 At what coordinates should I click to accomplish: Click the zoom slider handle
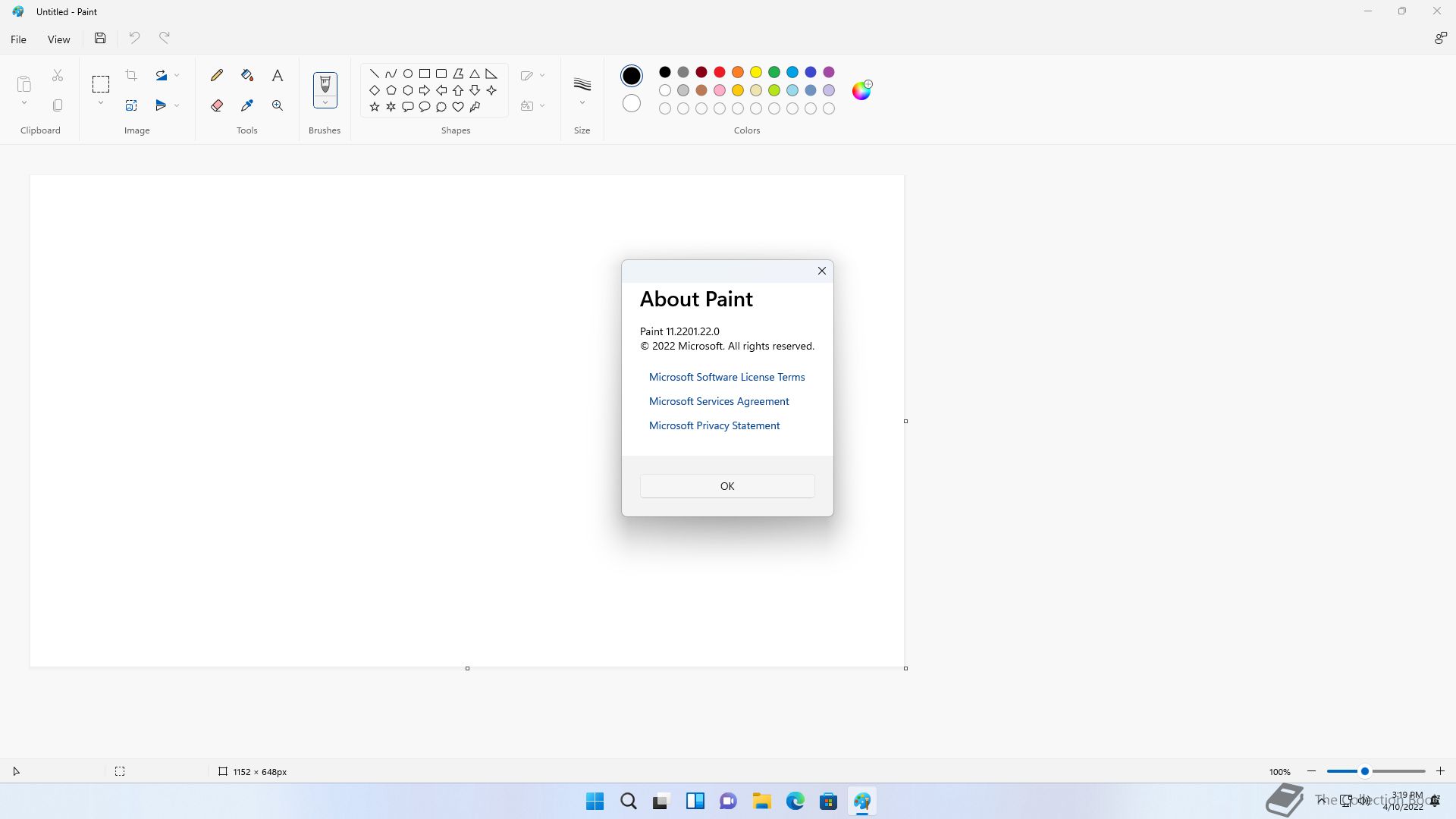[x=1364, y=771]
